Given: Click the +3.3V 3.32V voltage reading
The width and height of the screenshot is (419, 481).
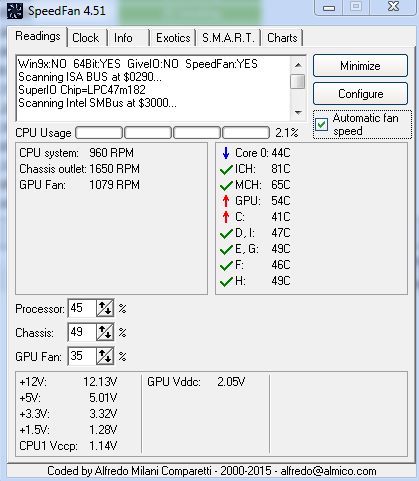Looking at the screenshot, I should coord(68,414).
